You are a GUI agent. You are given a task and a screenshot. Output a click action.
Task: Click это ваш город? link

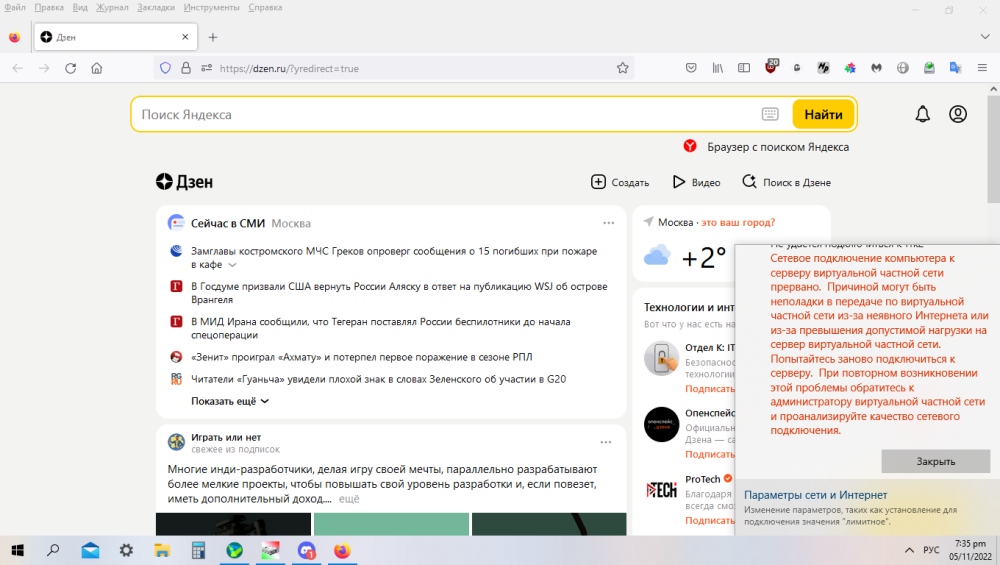738,223
